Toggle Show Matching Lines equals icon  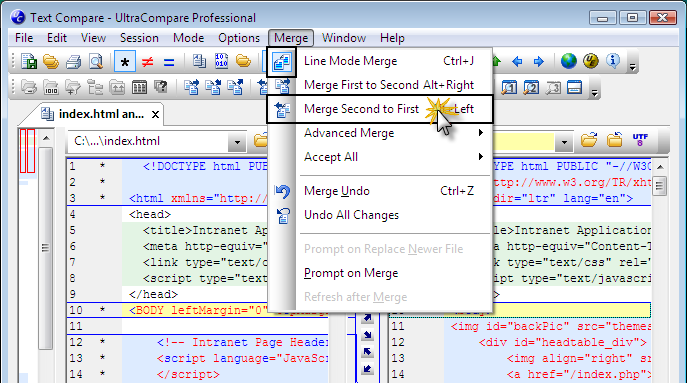[x=169, y=62]
